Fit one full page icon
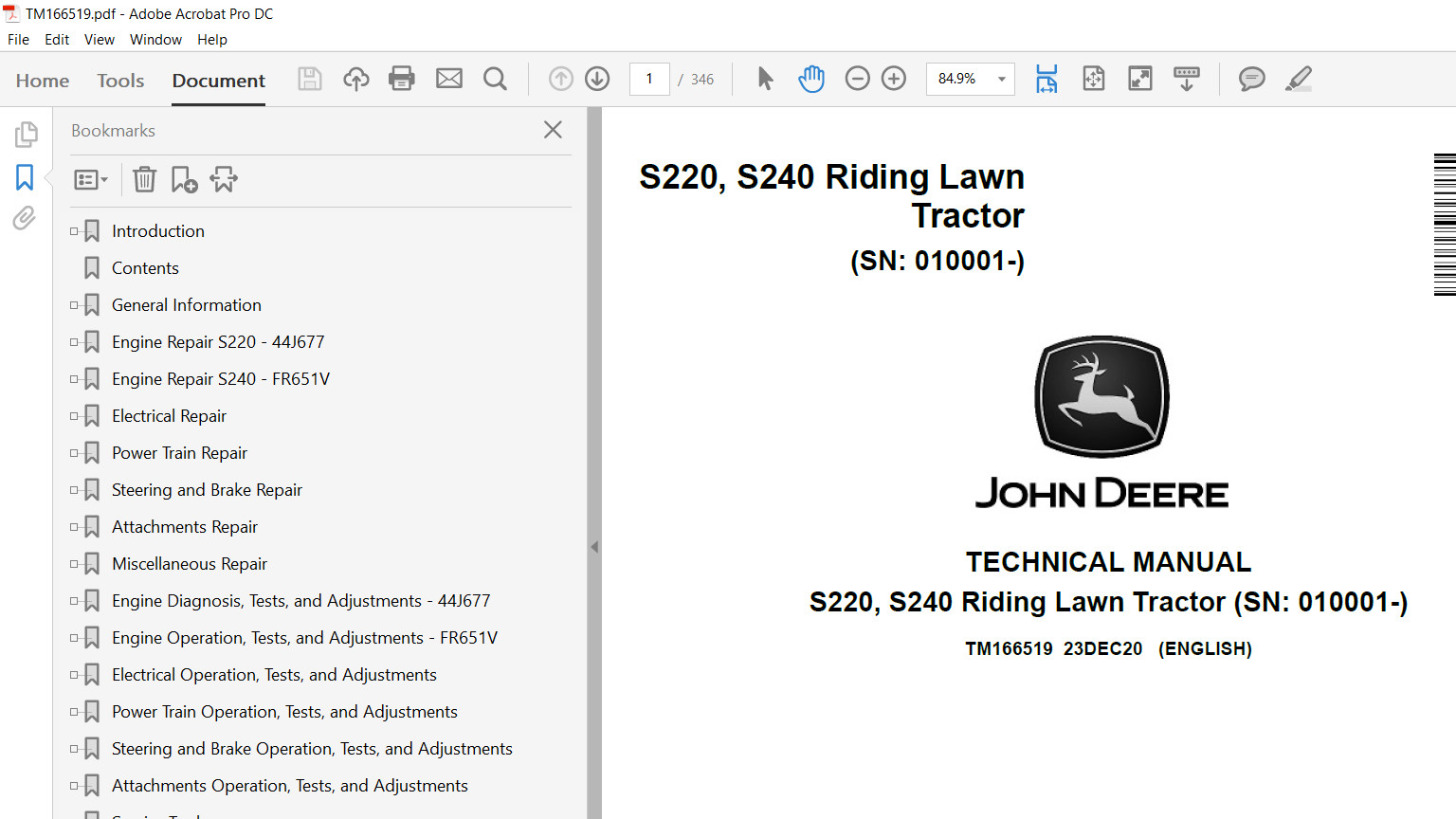The image size is (1456, 819). (1094, 79)
